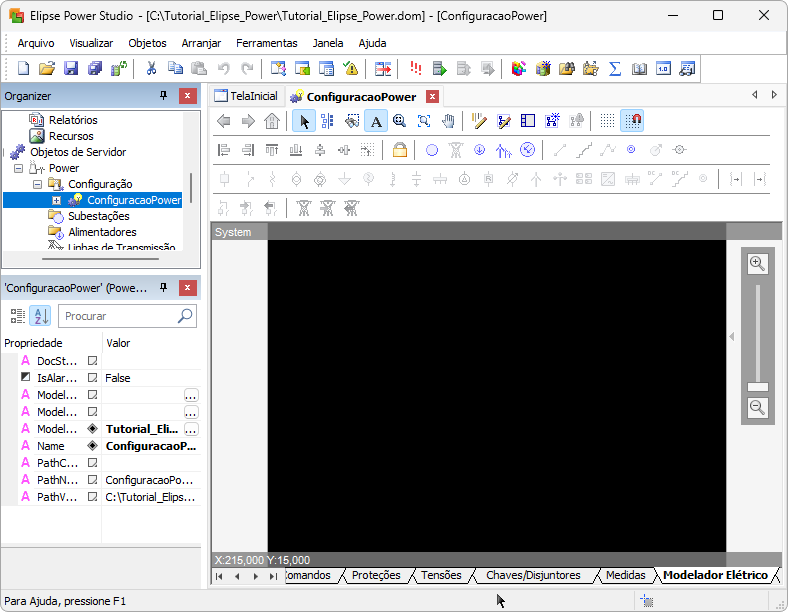Toggle the snap to grid magnet button

click(632, 121)
